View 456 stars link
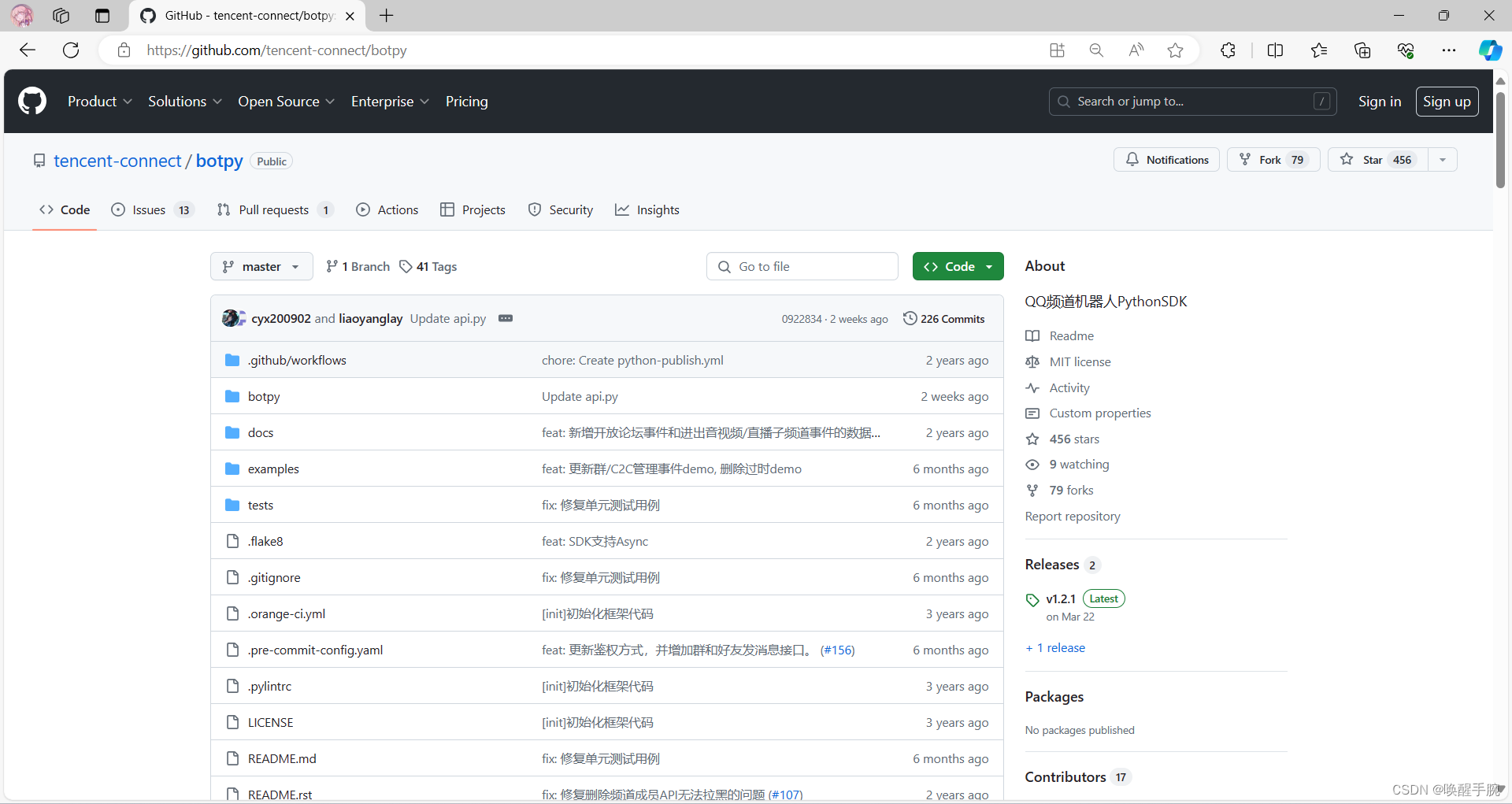This screenshot has height=804, width=1512. 1074,439
